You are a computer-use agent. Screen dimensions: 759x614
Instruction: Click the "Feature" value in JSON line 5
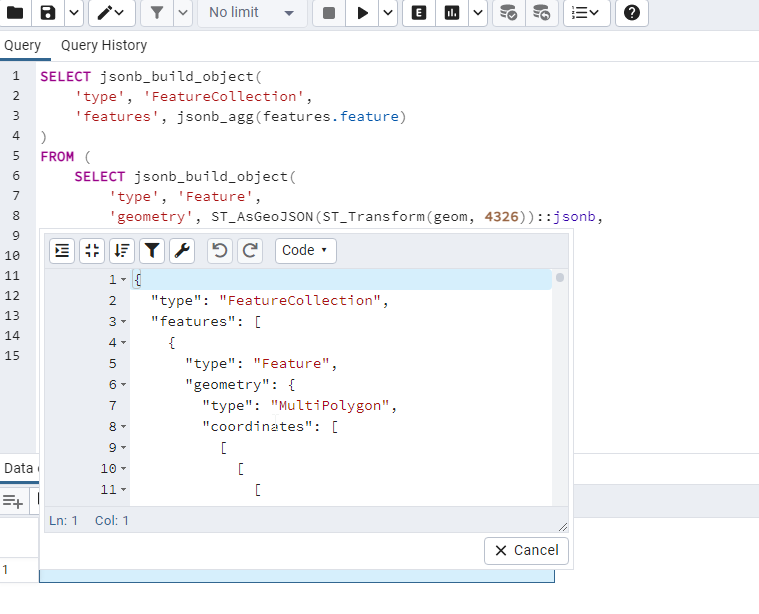(x=291, y=364)
